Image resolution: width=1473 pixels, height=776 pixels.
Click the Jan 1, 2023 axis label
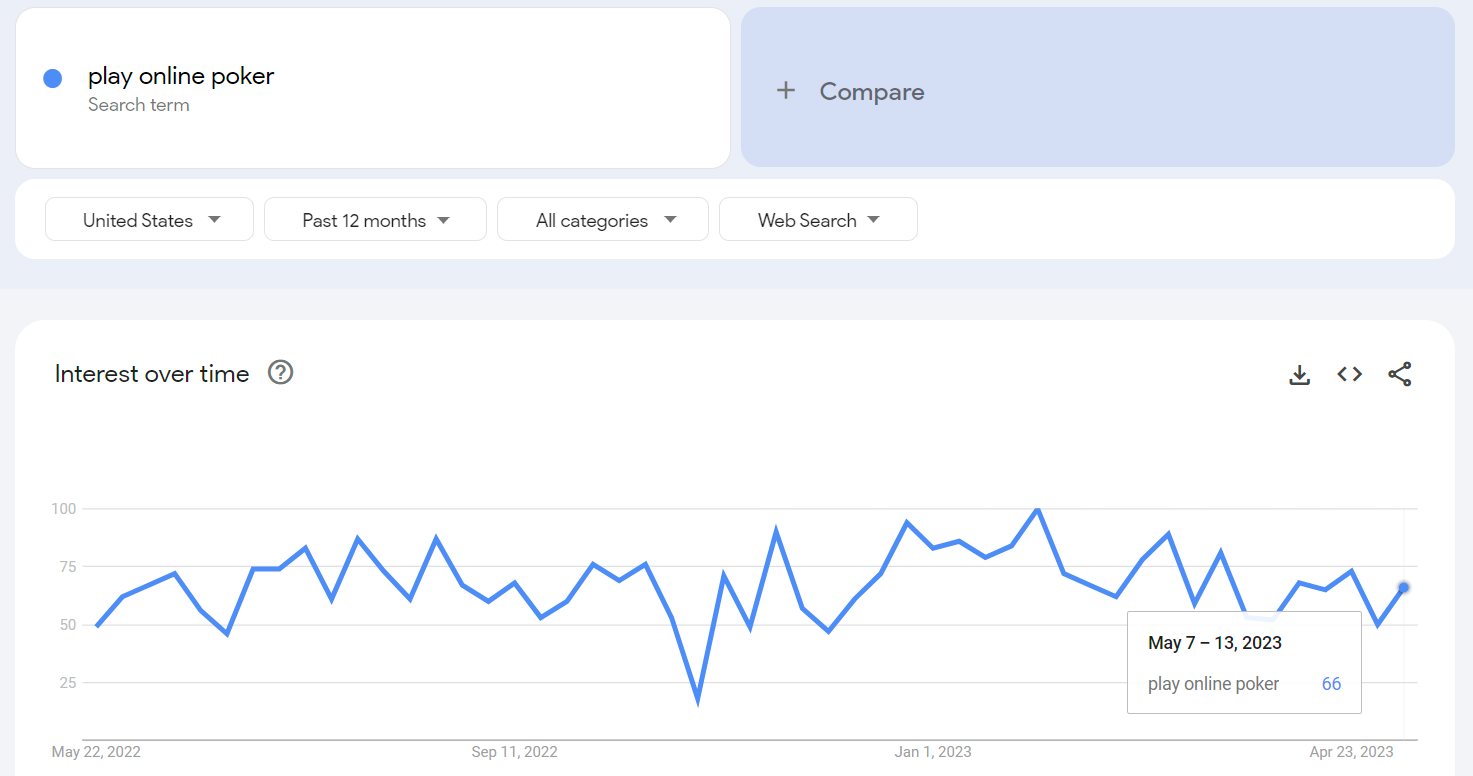coord(933,752)
